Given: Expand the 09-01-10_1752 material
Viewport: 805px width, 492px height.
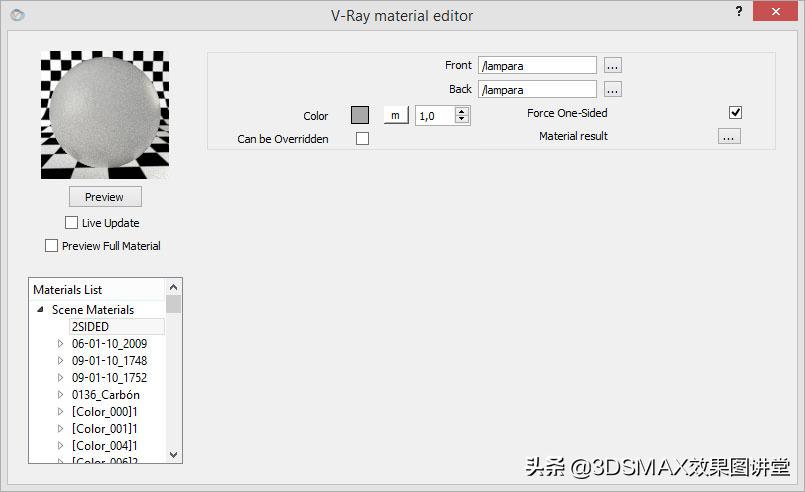Looking at the screenshot, I should pos(61,377).
